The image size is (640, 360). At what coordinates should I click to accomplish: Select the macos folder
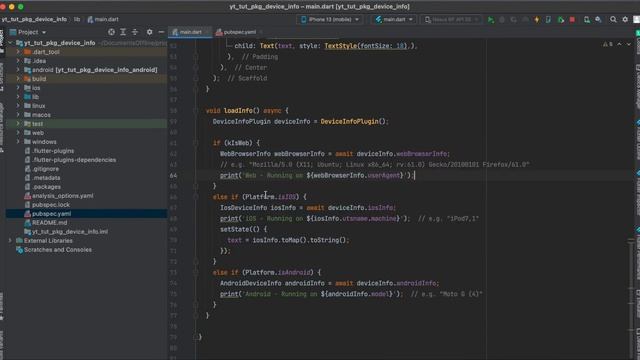click(x=37, y=115)
